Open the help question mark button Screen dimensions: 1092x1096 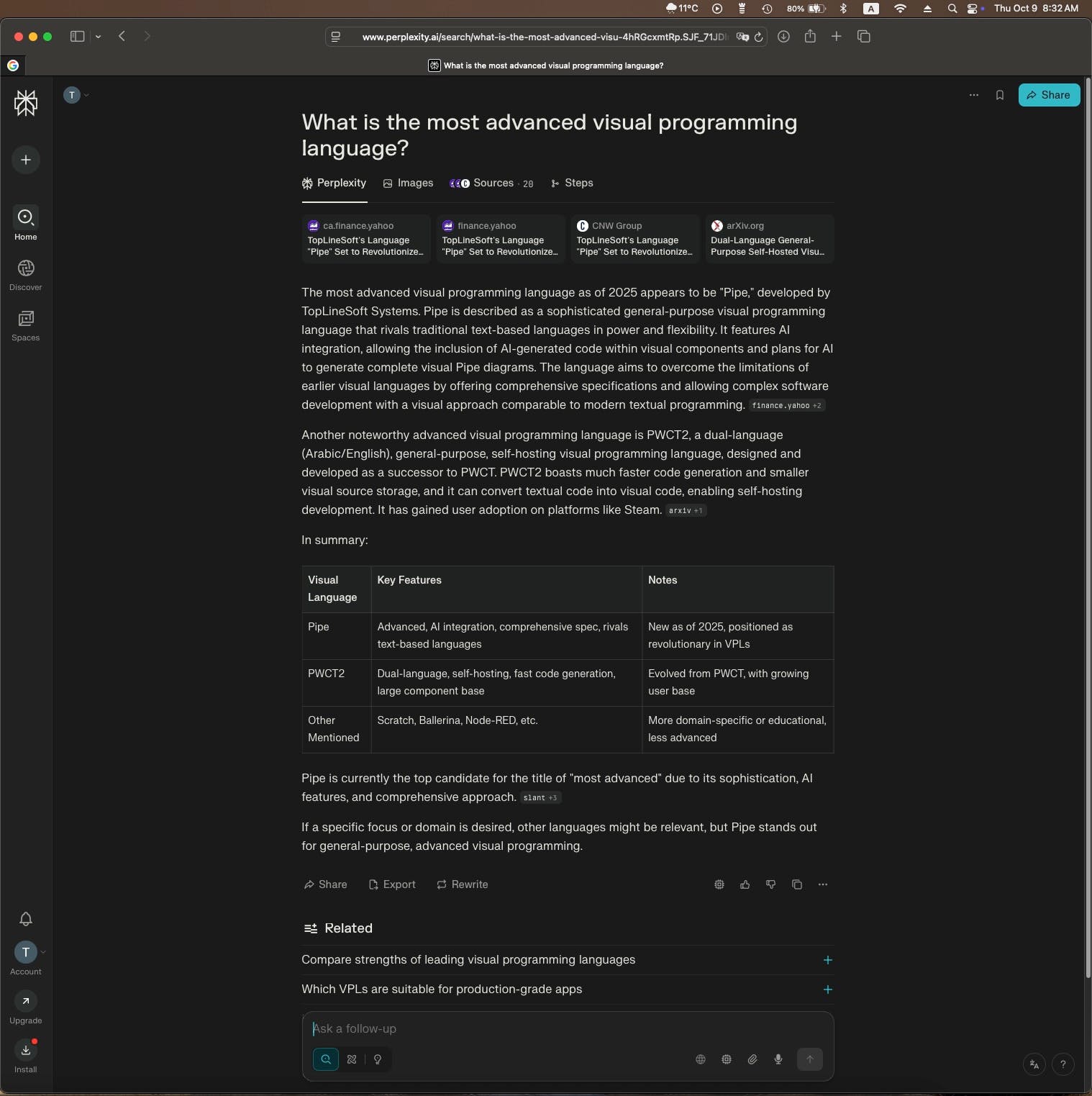coord(1063,1064)
